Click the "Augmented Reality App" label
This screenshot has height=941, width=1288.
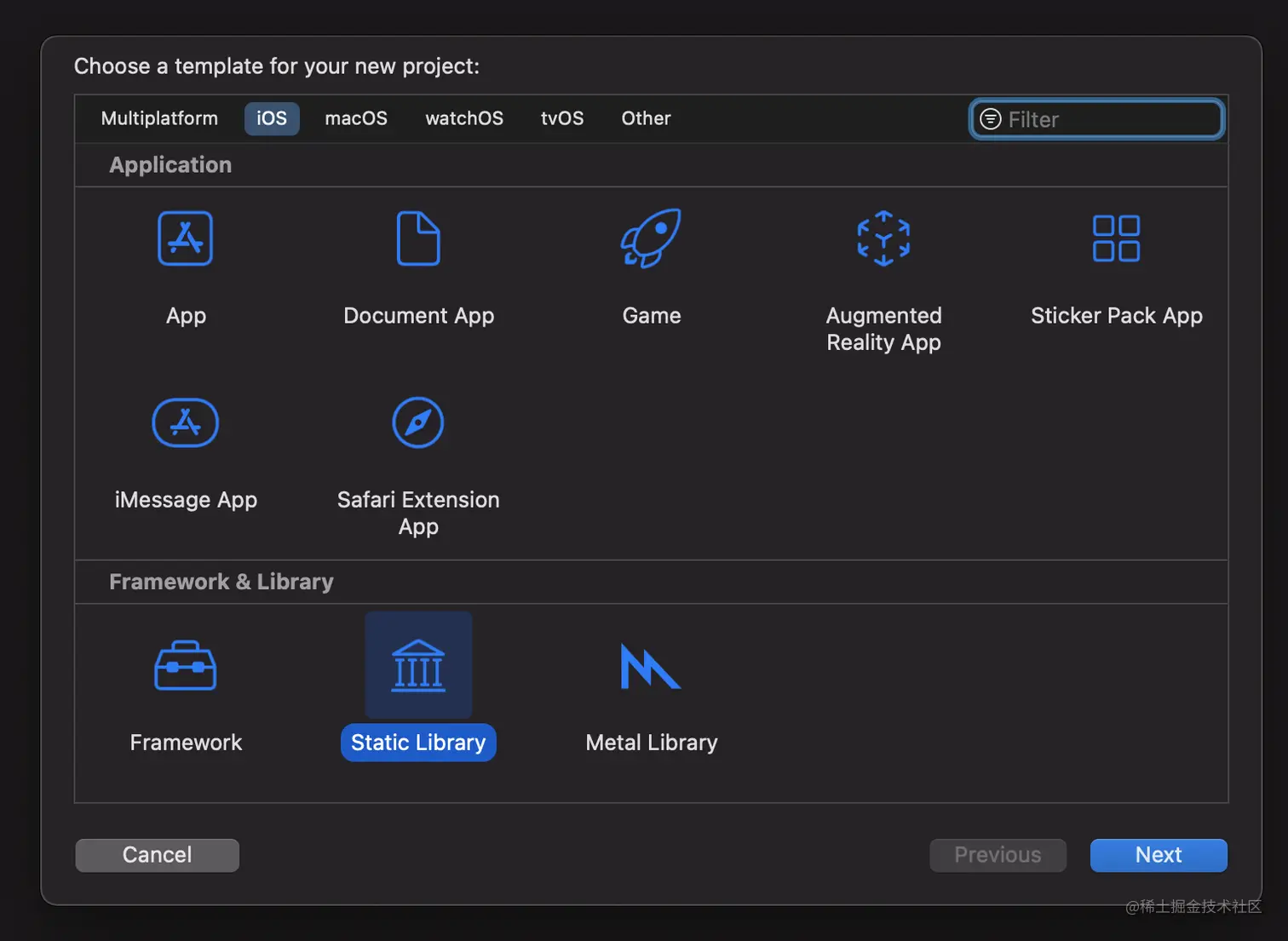884,329
